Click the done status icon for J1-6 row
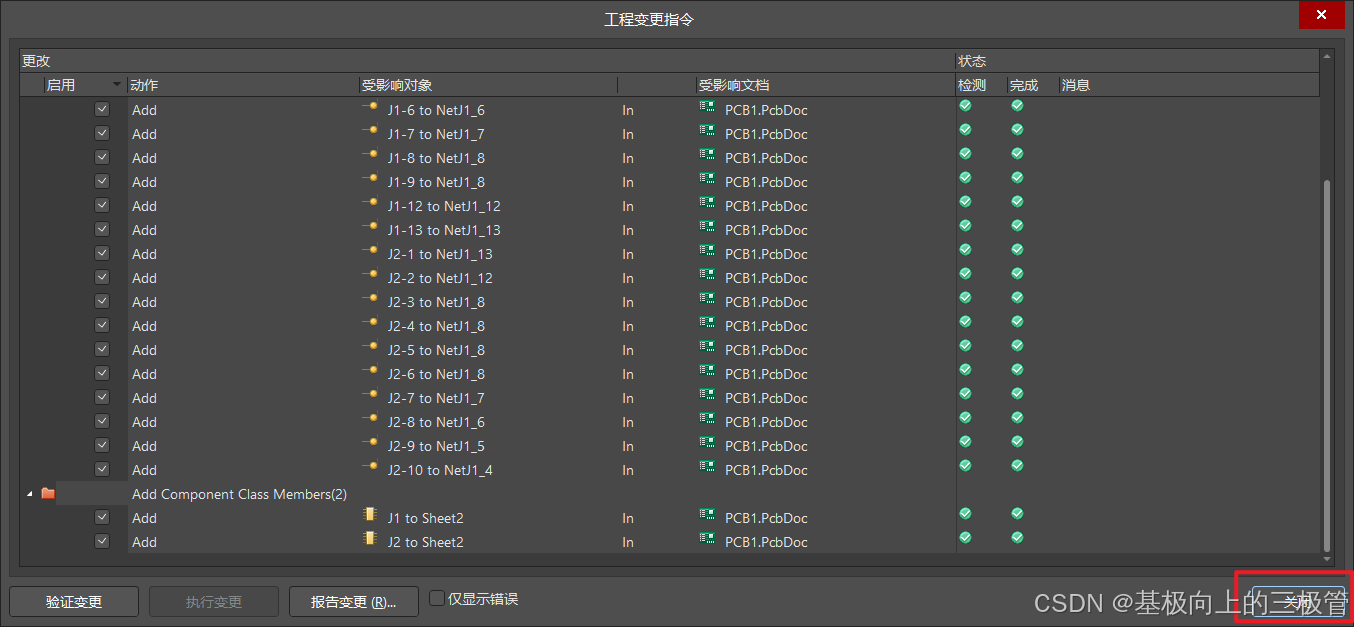The height and width of the screenshot is (627, 1354). [x=1017, y=105]
